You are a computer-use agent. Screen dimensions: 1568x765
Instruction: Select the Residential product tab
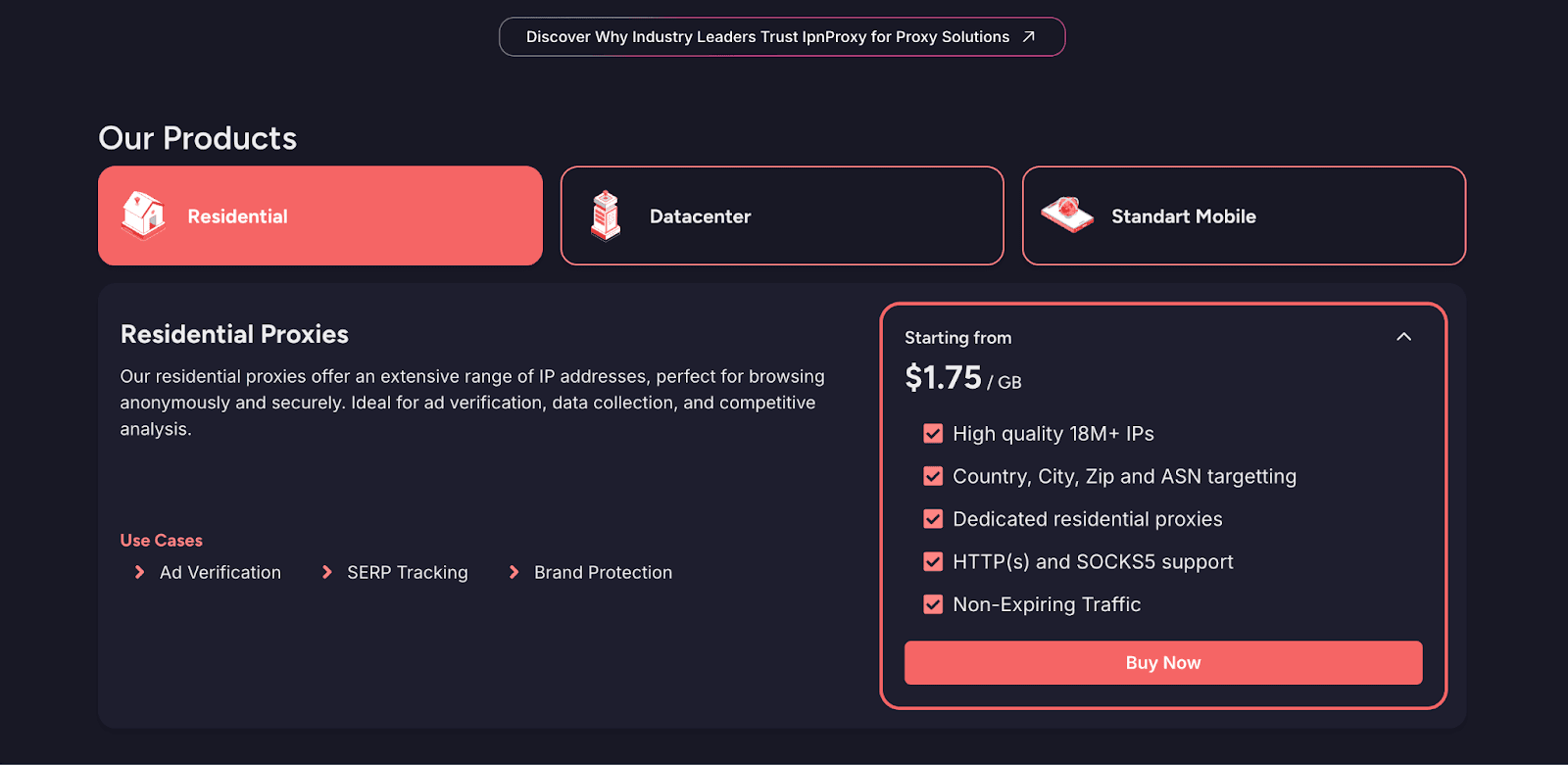tap(320, 215)
